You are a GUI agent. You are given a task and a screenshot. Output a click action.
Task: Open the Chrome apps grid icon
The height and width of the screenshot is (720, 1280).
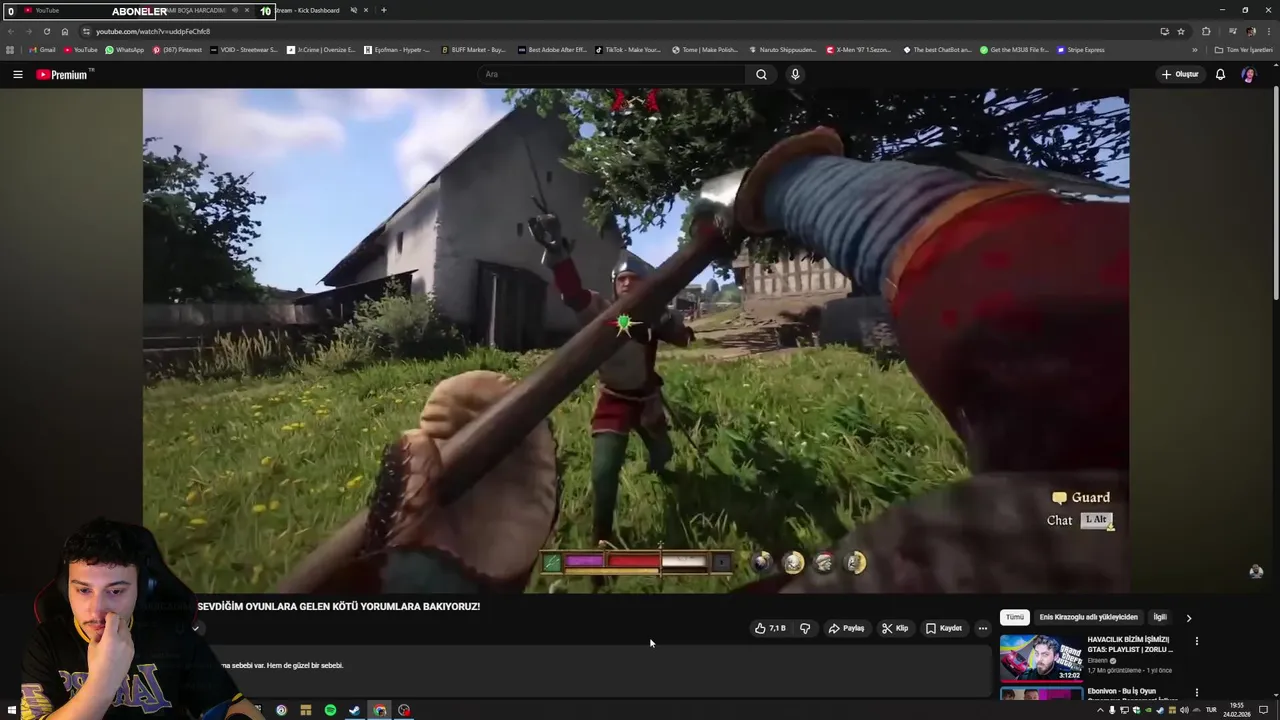click(x=10, y=50)
